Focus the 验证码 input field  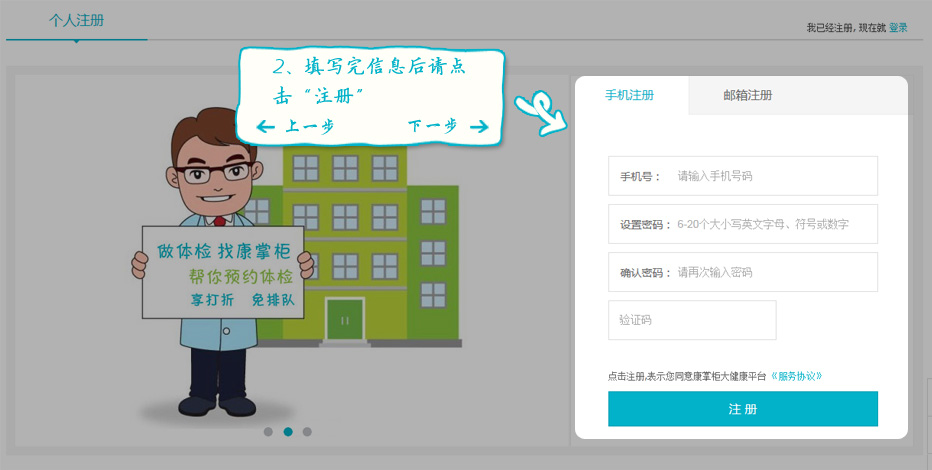tap(692, 320)
